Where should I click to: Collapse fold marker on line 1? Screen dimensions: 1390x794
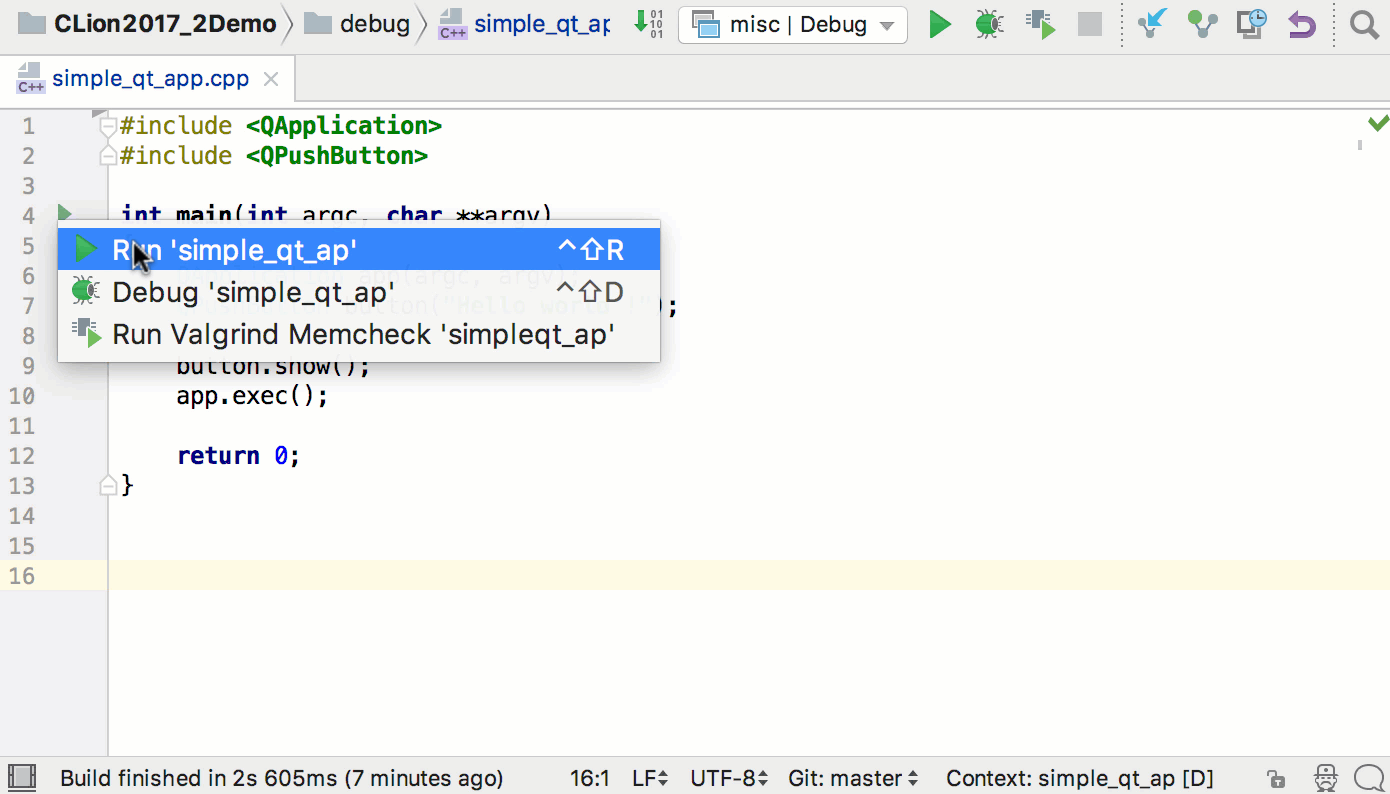(108, 126)
